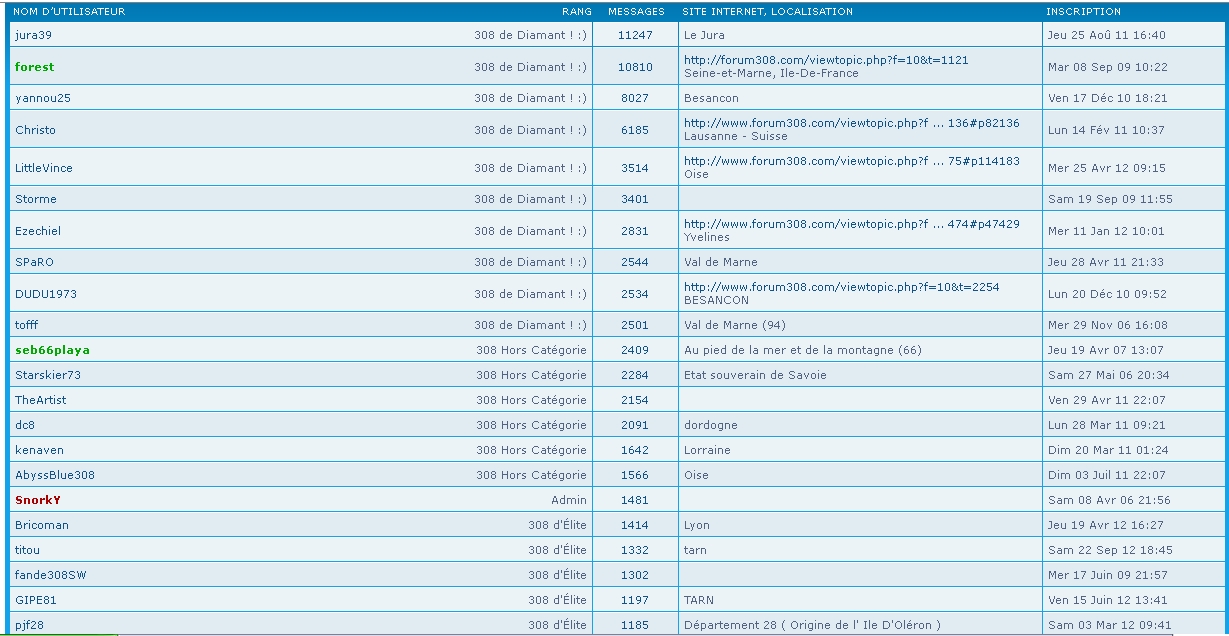Open jura39's 11247 messages count
The image size is (1229, 636).
[x=635, y=35]
